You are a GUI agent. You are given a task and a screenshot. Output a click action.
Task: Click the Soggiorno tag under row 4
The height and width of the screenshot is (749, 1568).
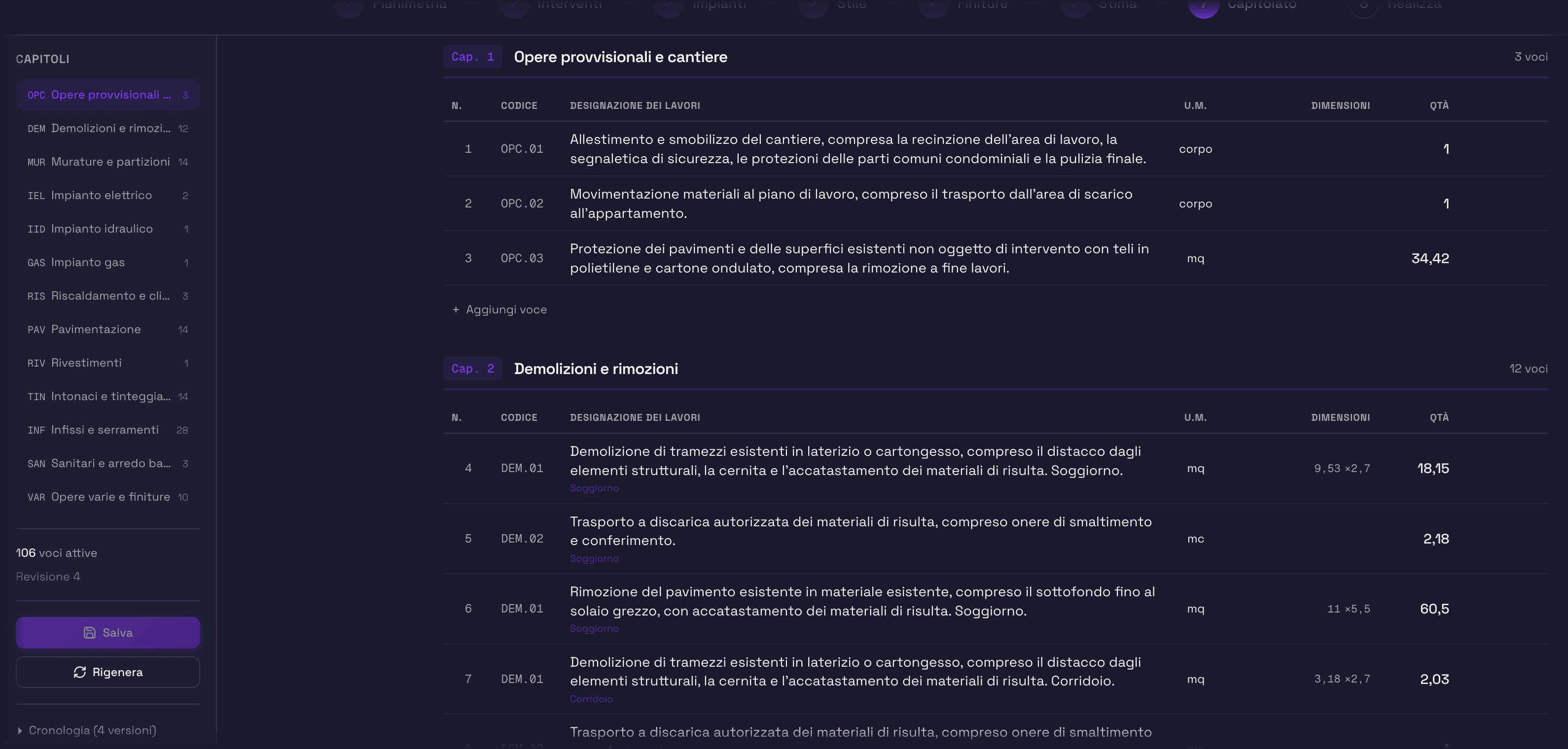594,488
